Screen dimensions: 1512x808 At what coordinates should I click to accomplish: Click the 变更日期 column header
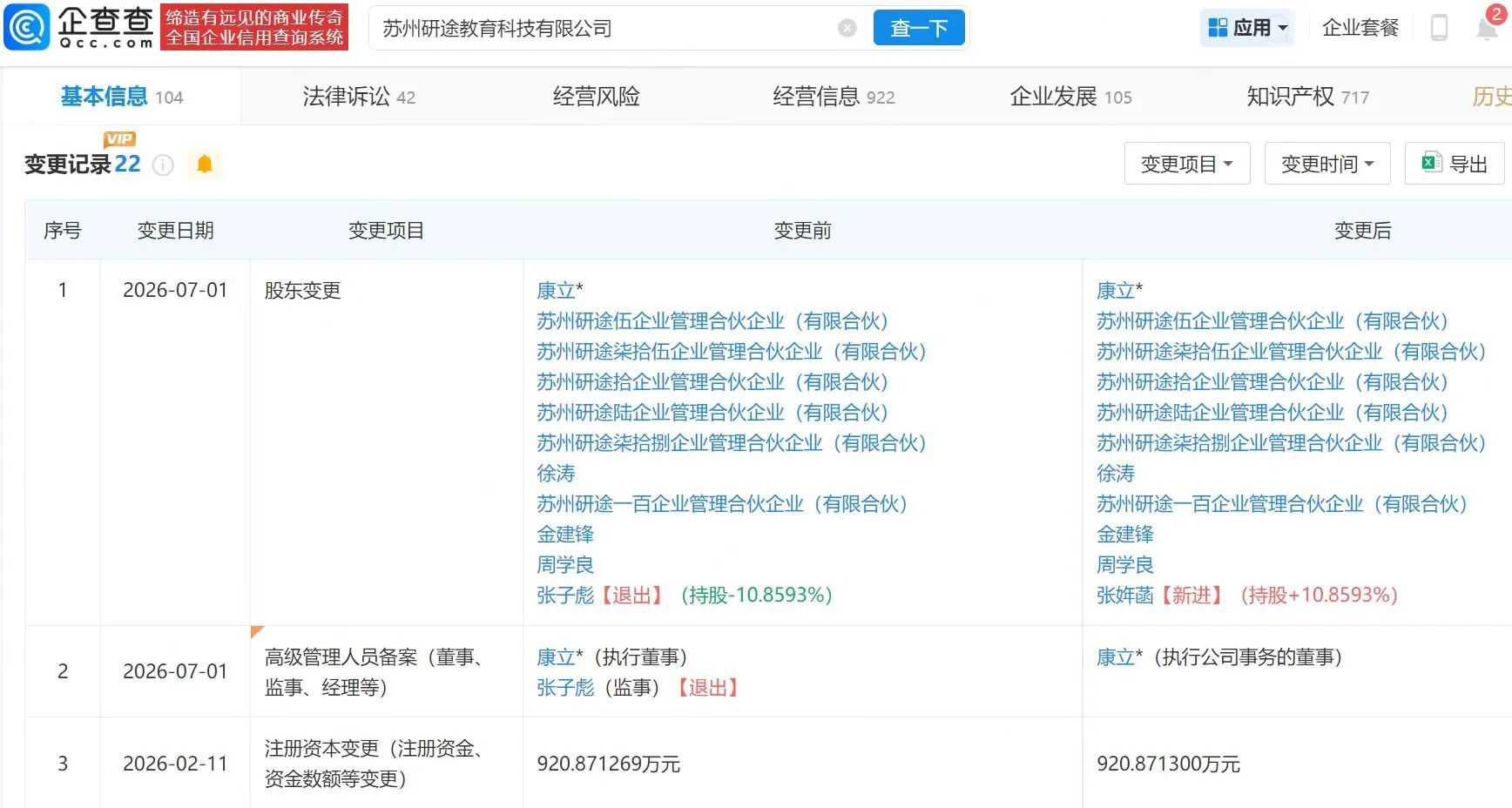(175, 231)
